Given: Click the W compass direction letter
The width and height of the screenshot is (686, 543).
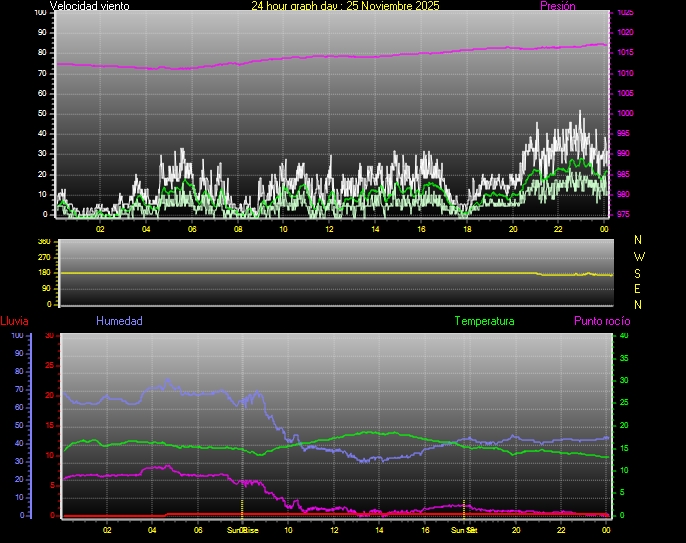Looking at the screenshot, I should (x=639, y=257).
